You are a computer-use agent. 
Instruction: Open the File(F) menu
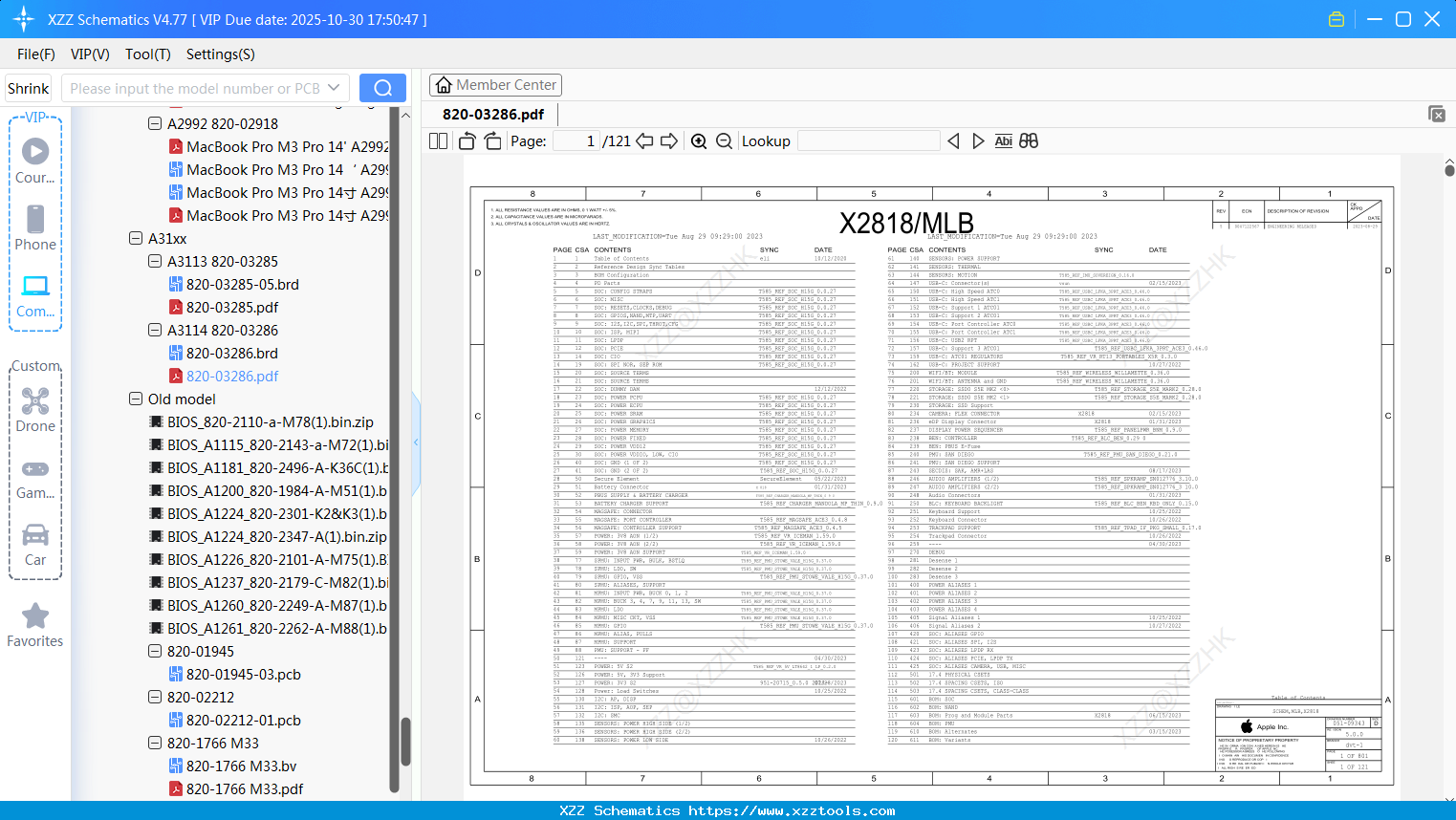(36, 54)
